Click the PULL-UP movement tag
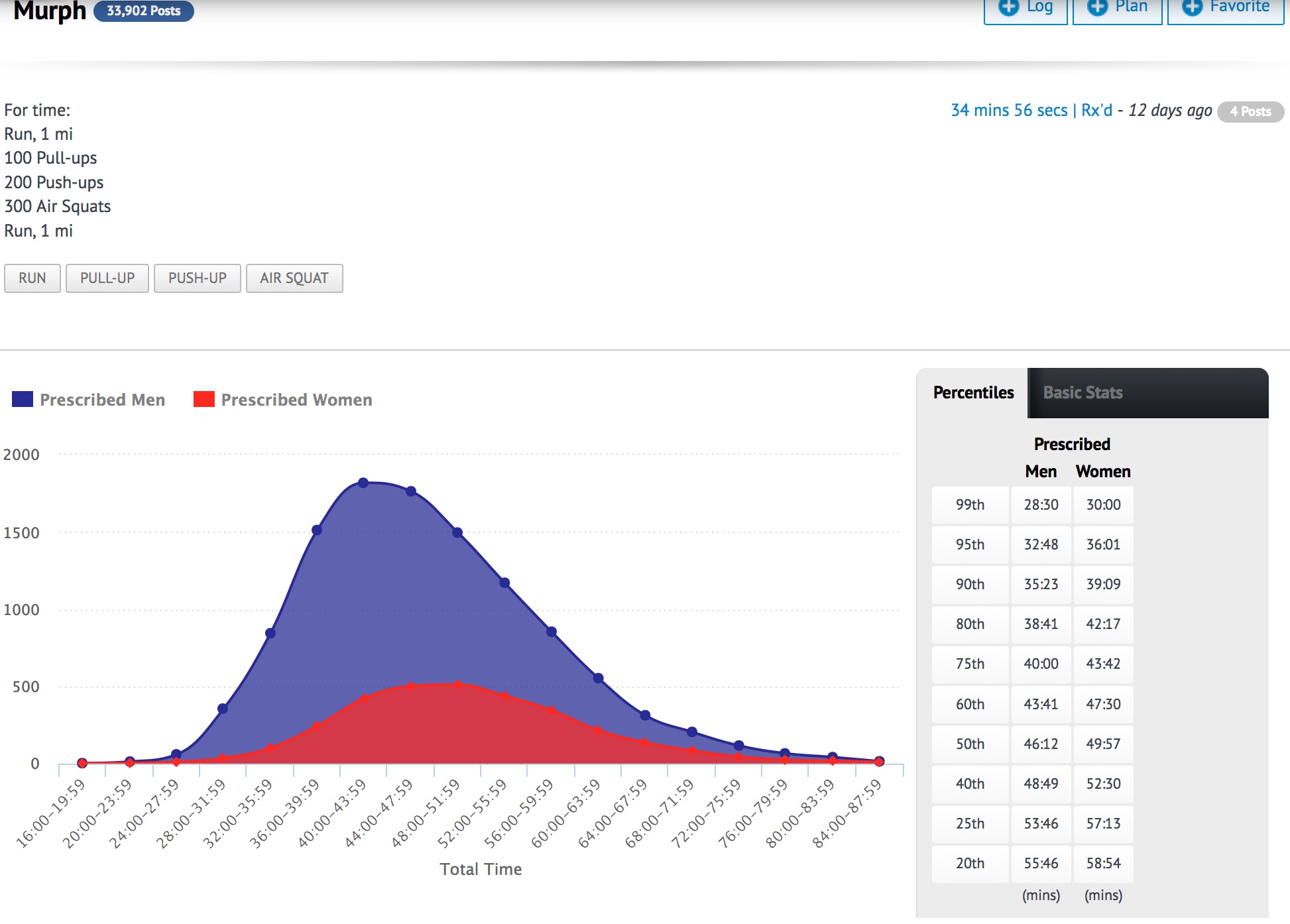1290x924 pixels. click(x=107, y=278)
